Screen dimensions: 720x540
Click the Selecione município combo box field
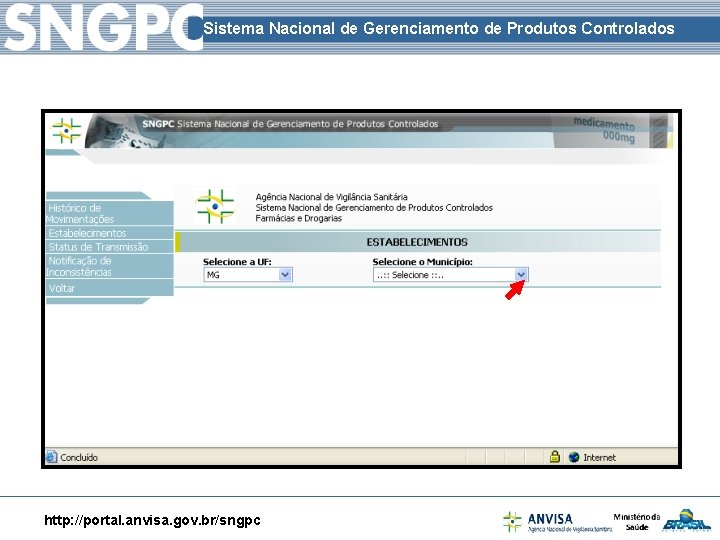coord(450,275)
